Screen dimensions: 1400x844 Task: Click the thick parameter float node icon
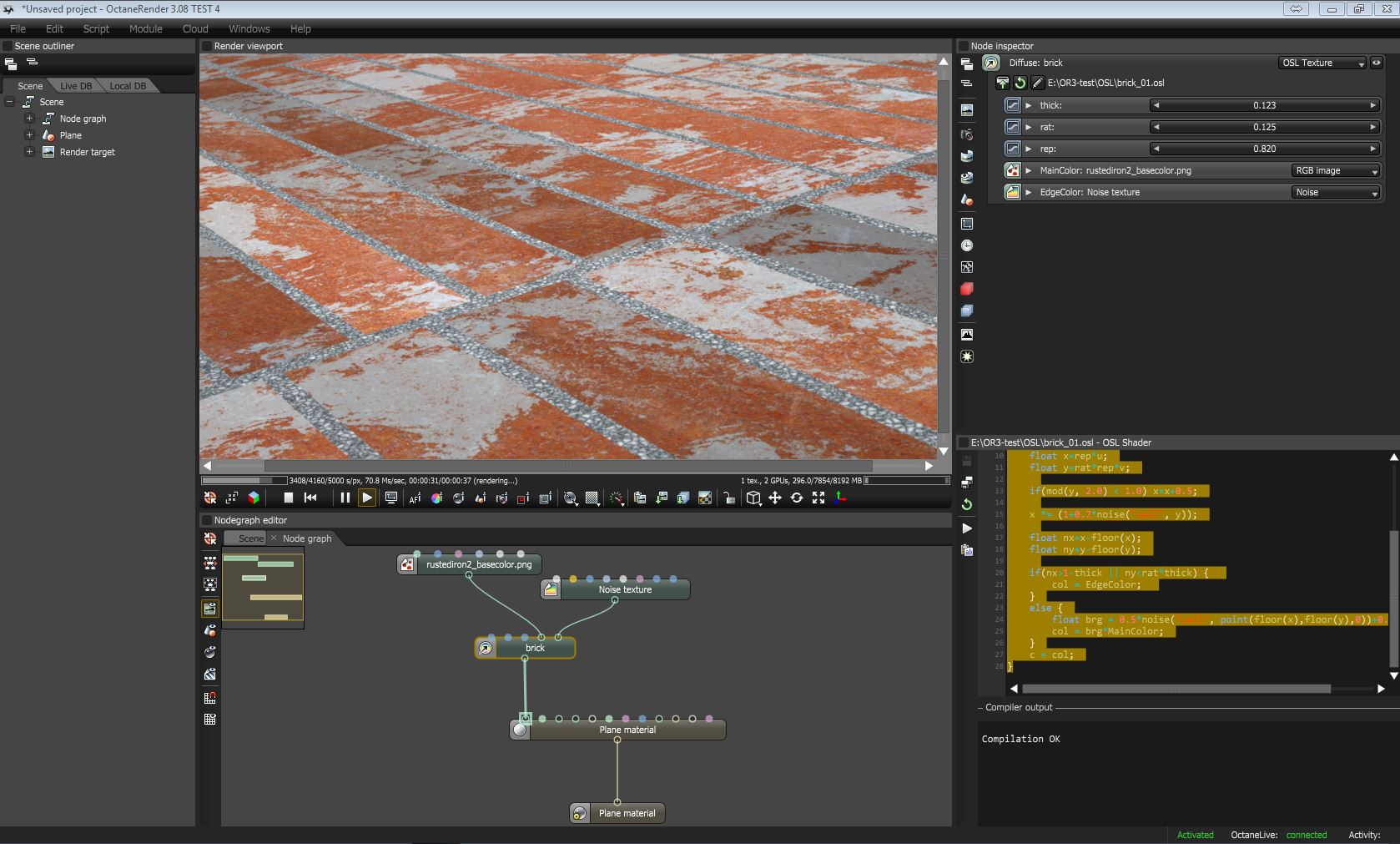[x=1012, y=105]
